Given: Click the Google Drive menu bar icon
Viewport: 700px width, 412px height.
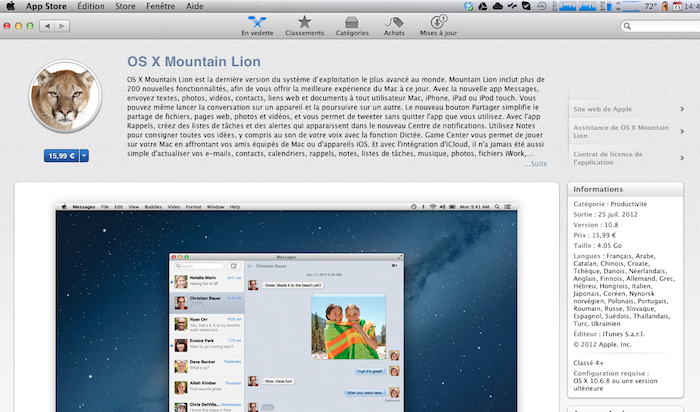Looking at the screenshot, I should [x=483, y=6].
